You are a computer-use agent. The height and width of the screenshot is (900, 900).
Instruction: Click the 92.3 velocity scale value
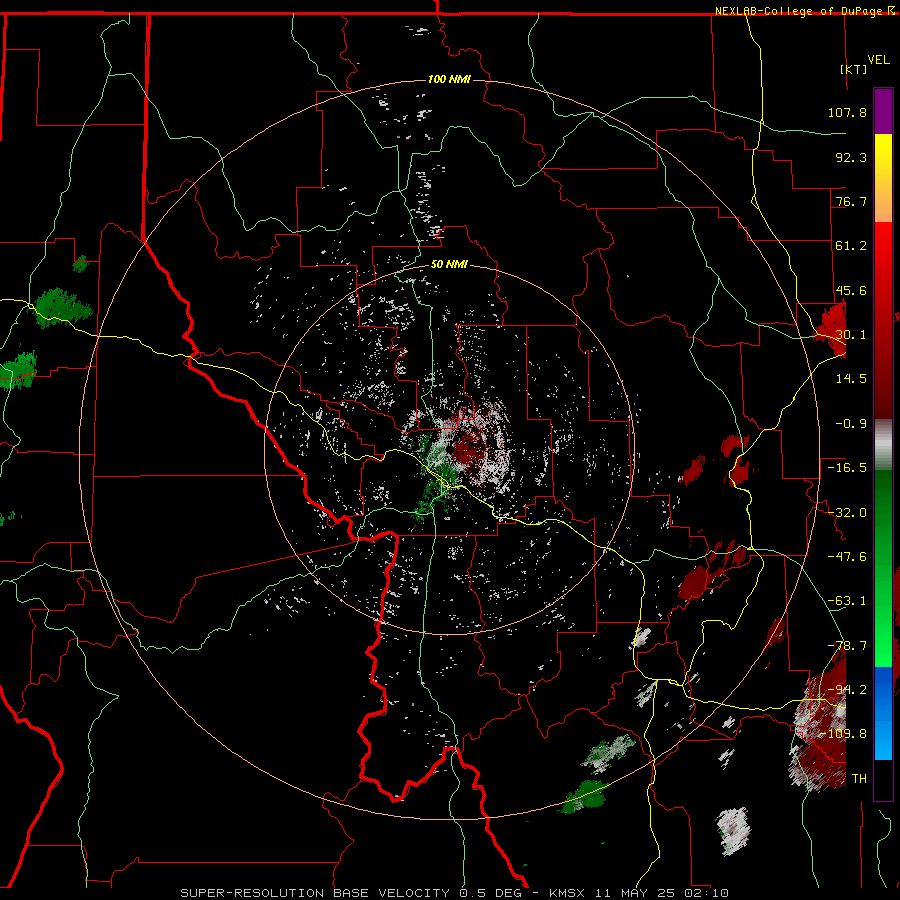click(x=851, y=157)
